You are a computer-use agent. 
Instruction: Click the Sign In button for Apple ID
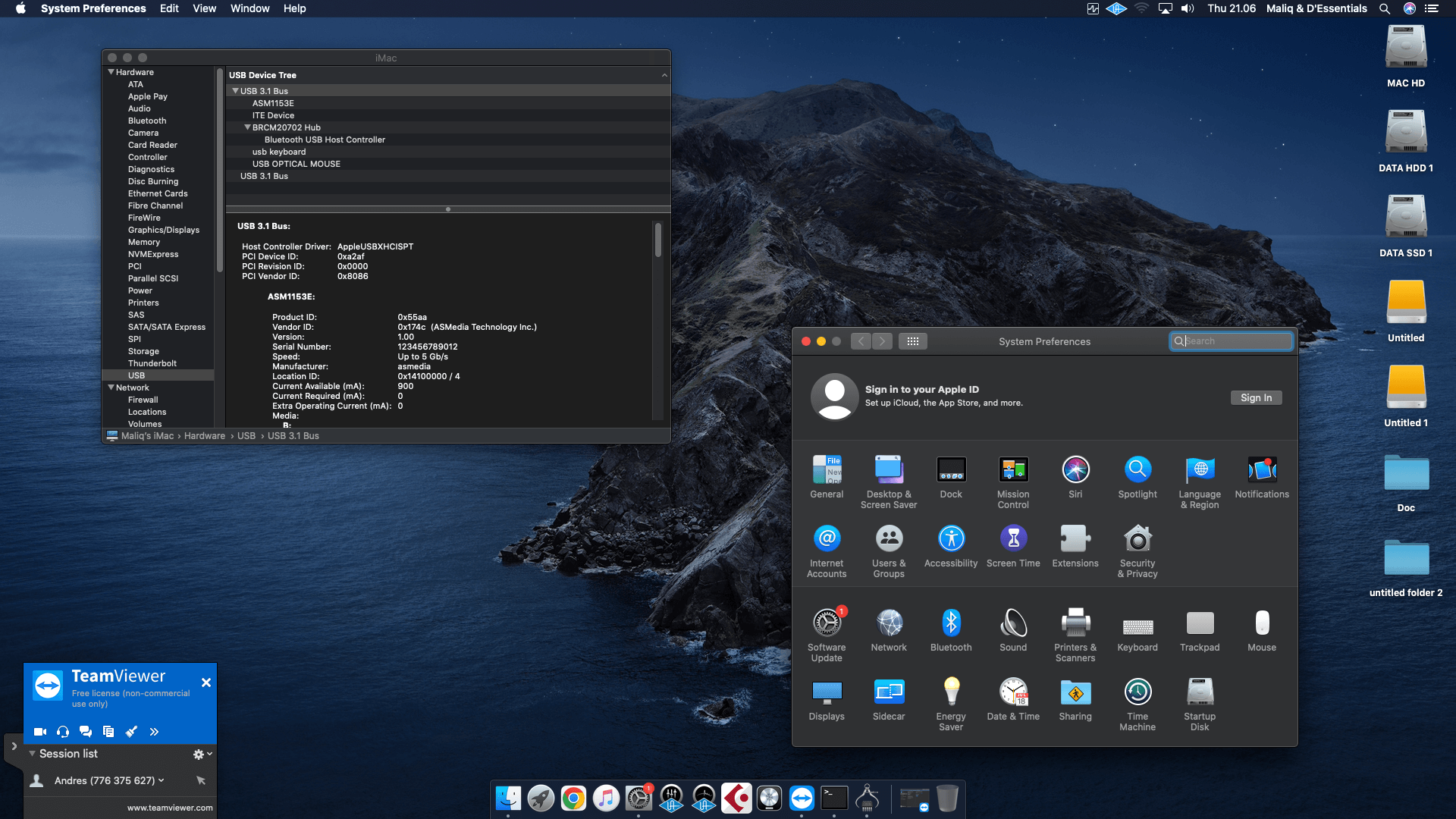[1256, 397]
